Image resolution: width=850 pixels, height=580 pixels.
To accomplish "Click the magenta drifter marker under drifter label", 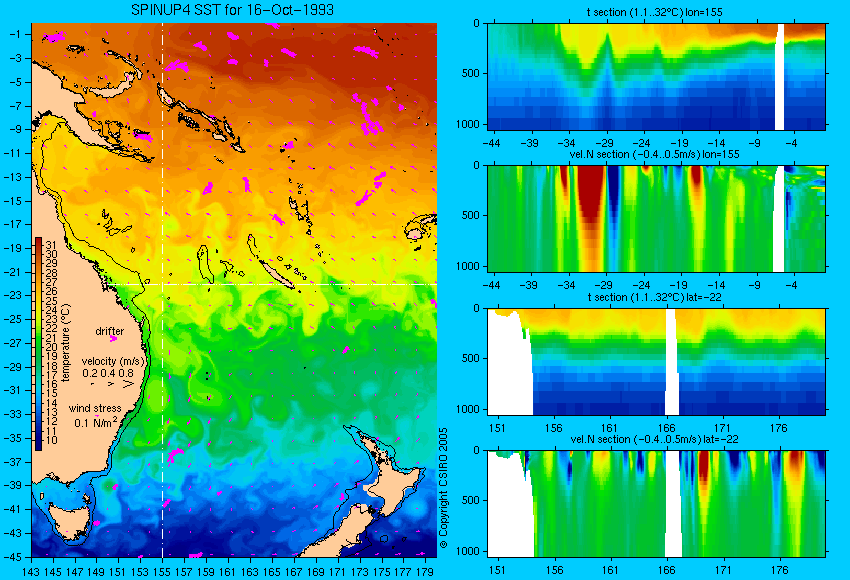I will click(113, 339).
